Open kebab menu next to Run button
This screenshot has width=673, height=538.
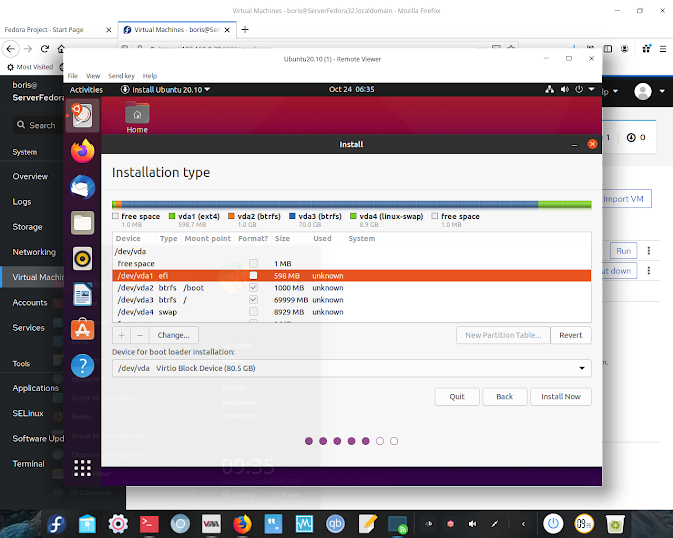coord(649,251)
